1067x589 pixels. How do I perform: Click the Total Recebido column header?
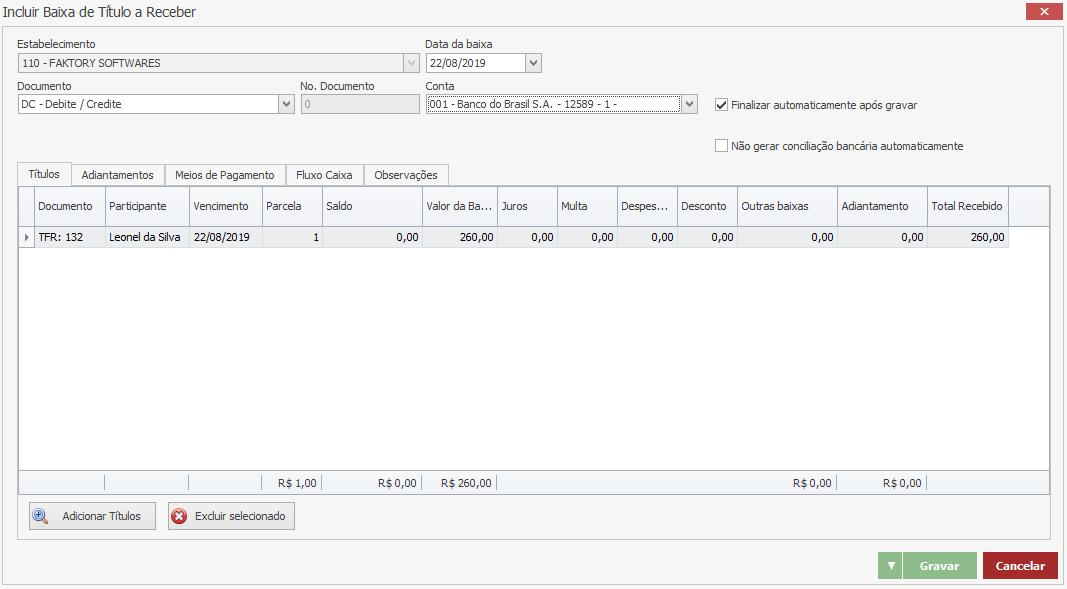967,206
